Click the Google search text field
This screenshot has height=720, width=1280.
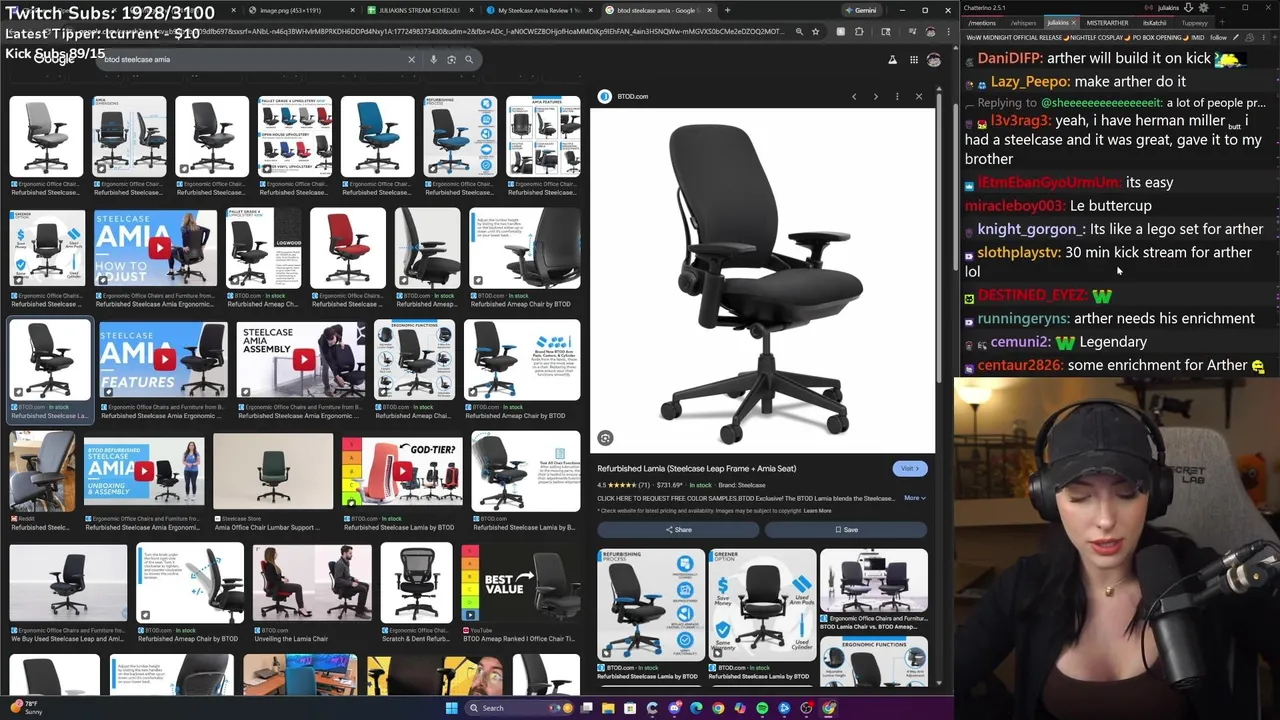point(250,59)
